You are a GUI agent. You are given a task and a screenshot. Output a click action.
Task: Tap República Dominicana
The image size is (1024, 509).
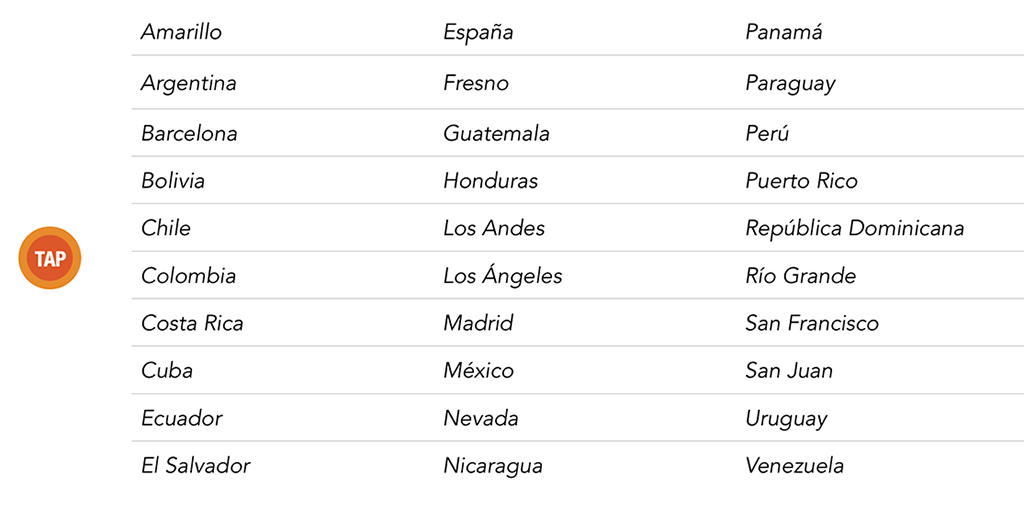pyautogui.click(x=854, y=228)
